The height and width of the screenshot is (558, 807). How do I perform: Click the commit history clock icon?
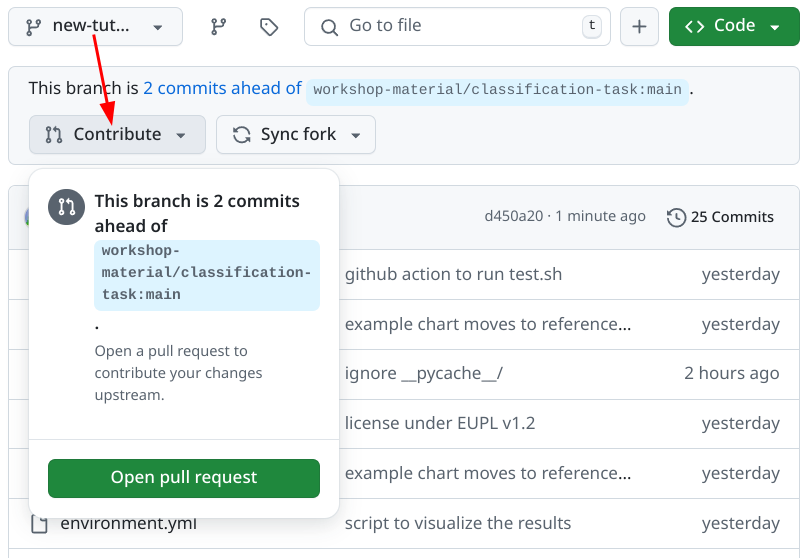tap(676, 217)
